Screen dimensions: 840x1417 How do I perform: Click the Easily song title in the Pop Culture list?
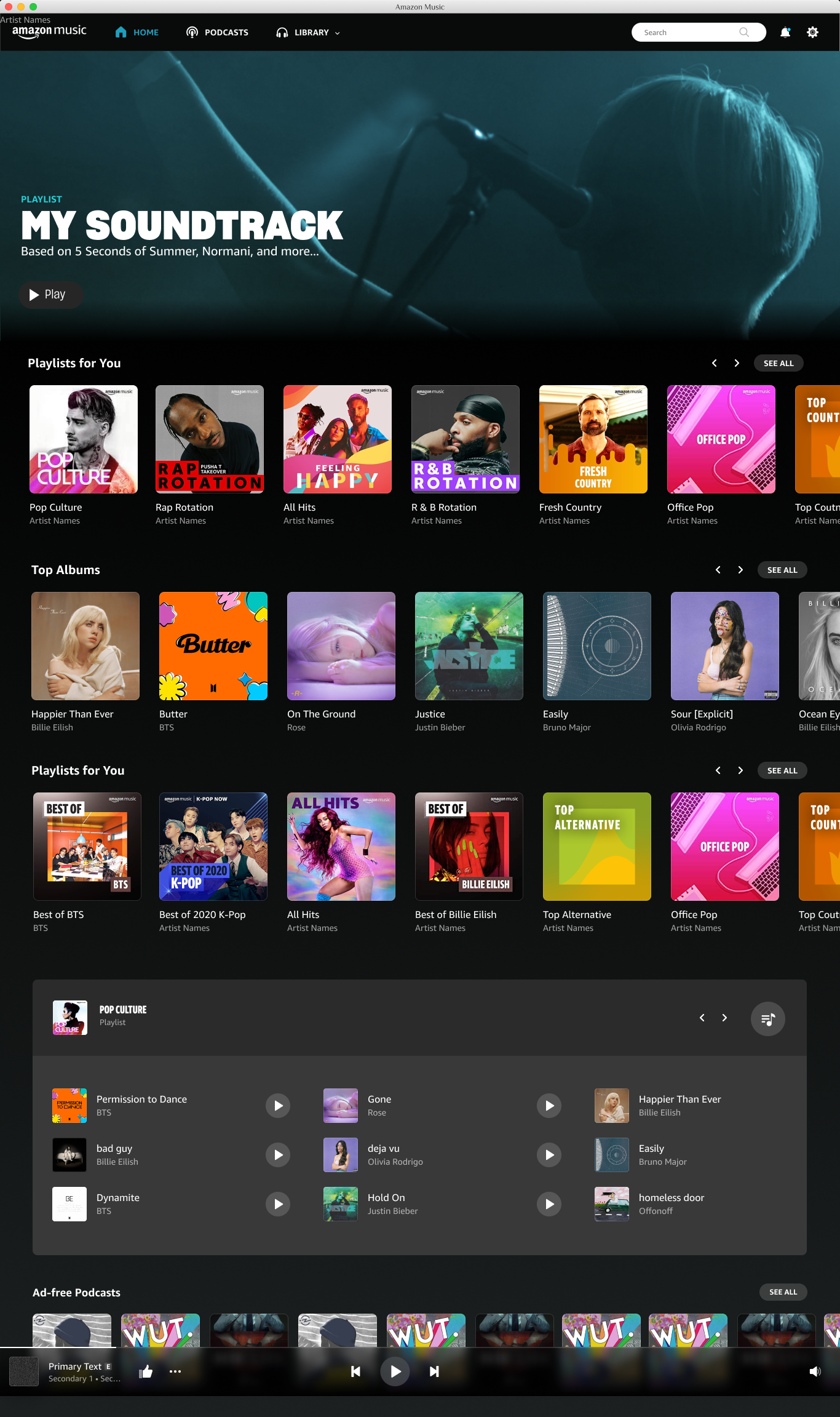click(651, 1149)
